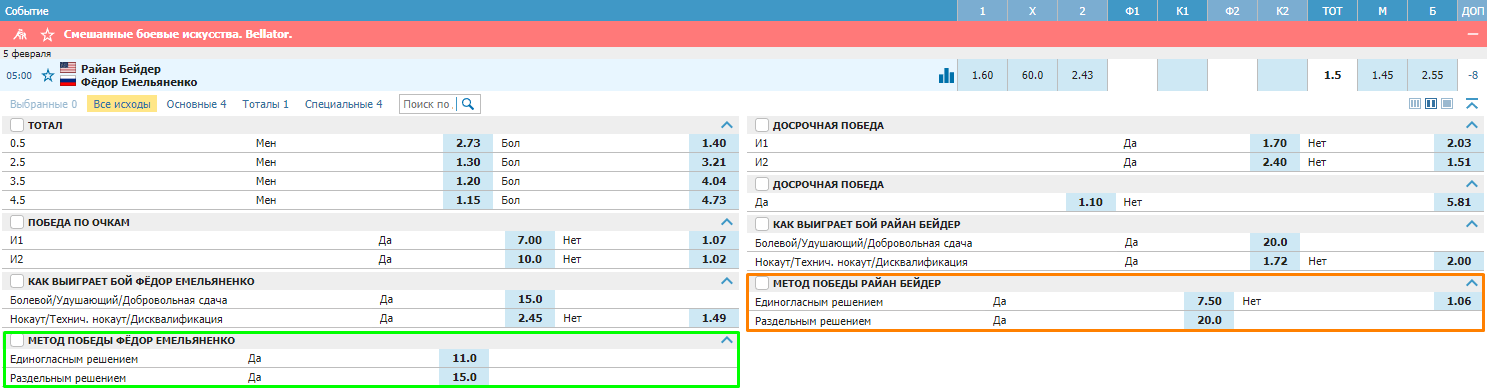Check the ТОТАЛ market checkbox
Screen dimensions: 1487x391
coord(16,125)
